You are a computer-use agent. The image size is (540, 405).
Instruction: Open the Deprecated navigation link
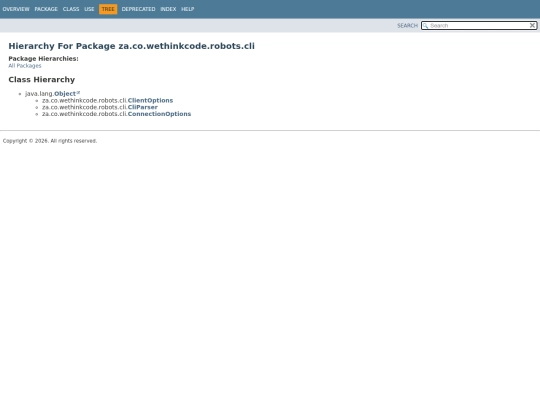(138, 9)
